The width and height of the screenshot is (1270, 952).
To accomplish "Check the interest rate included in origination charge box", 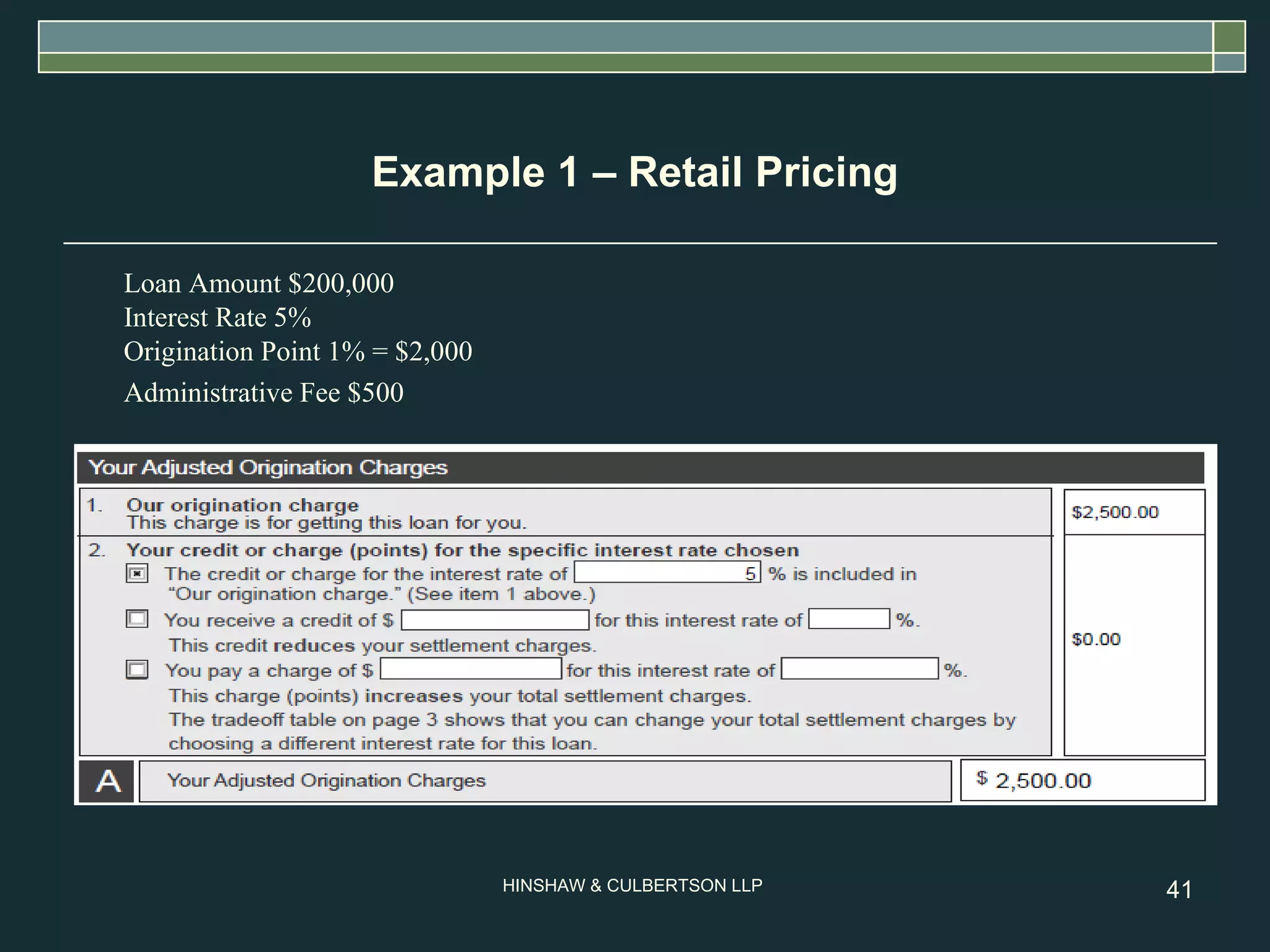I will click(x=137, y=573).
